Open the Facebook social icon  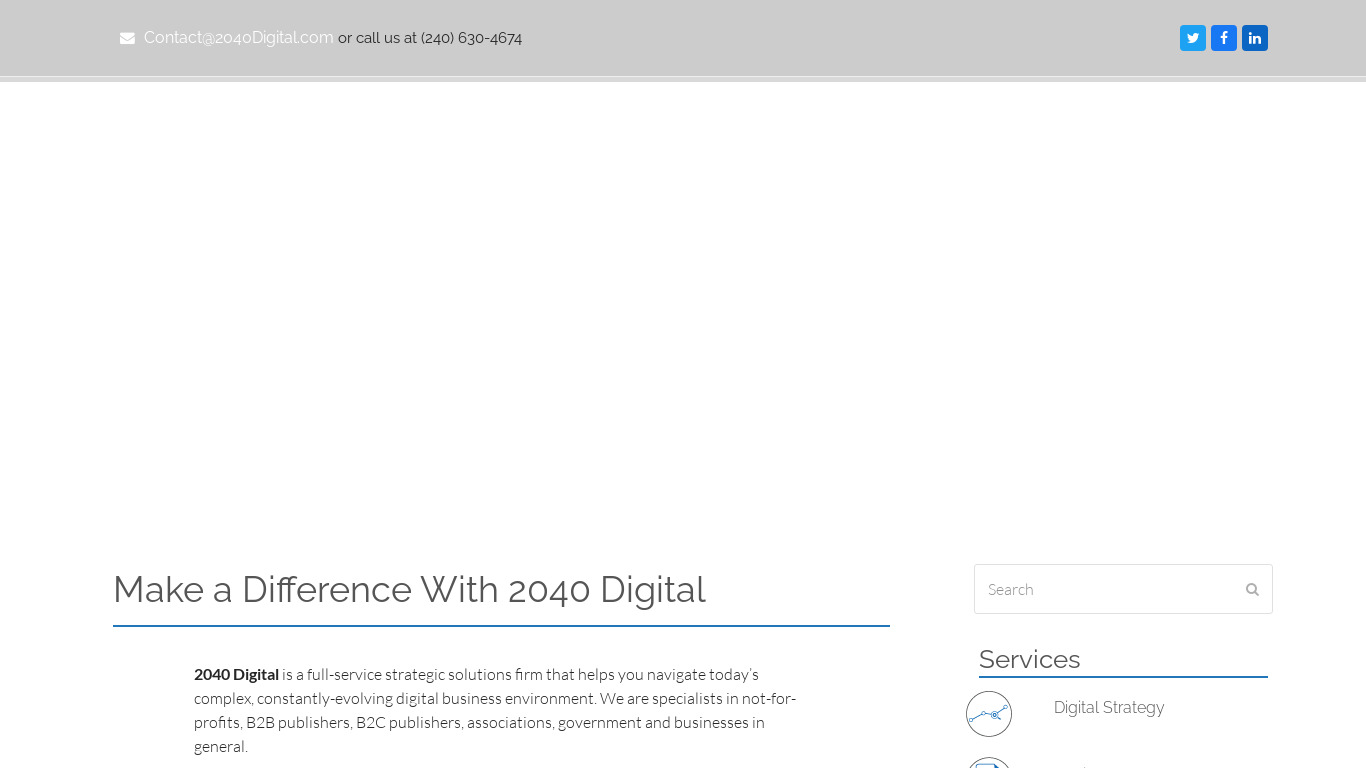tap(1224, 38)
